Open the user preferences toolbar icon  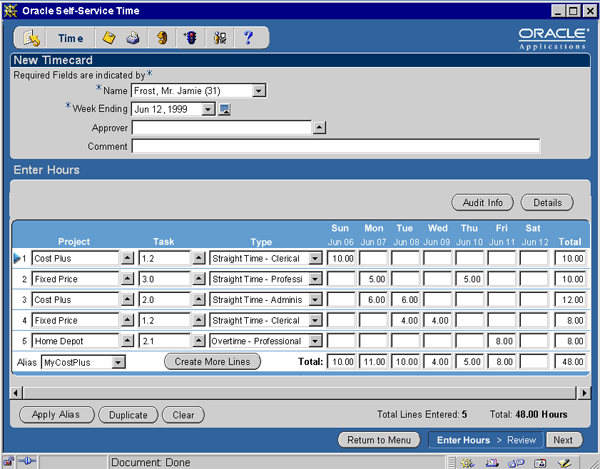tap(220, 38)
